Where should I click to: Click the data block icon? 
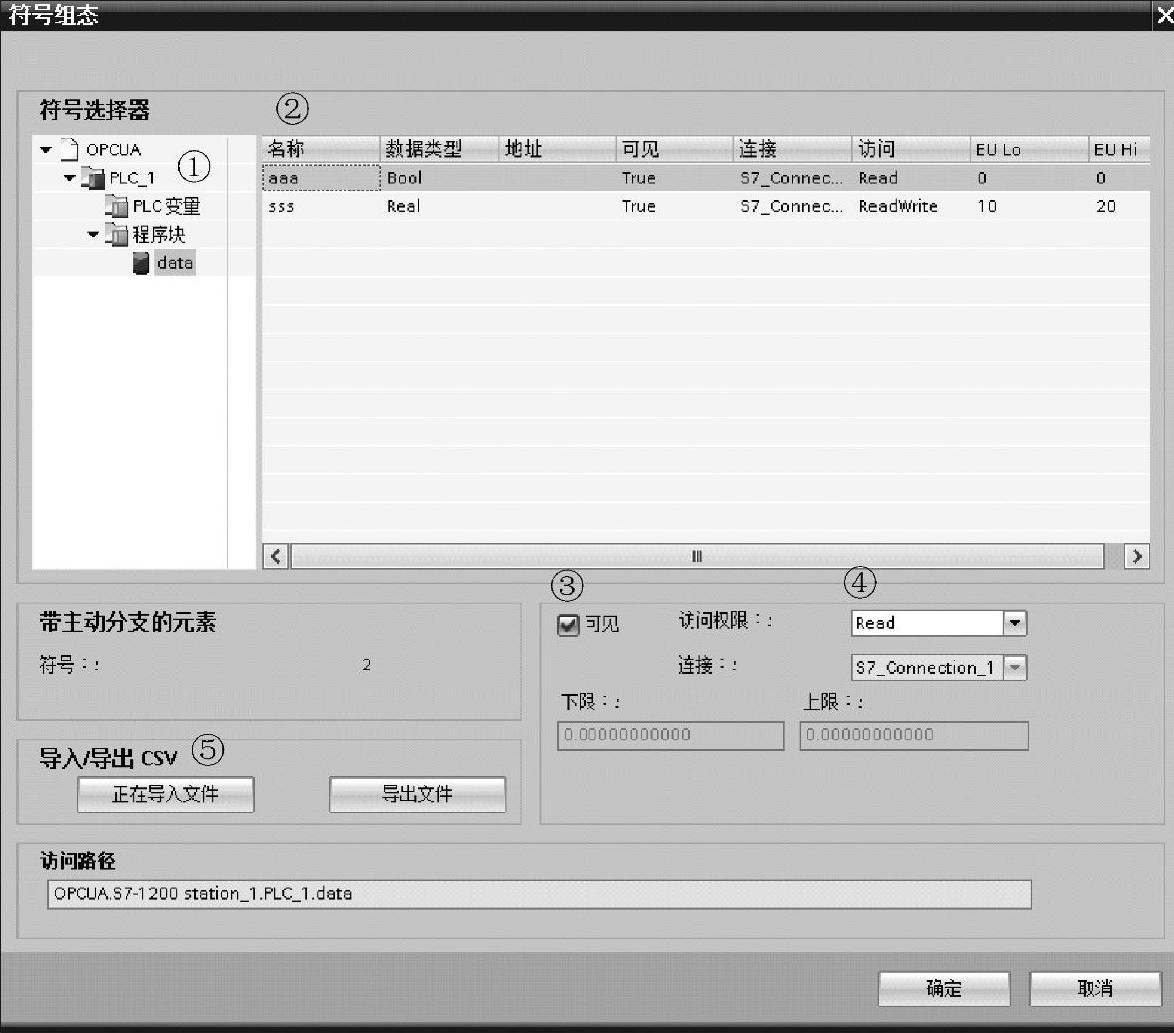(x=140, y=263)
